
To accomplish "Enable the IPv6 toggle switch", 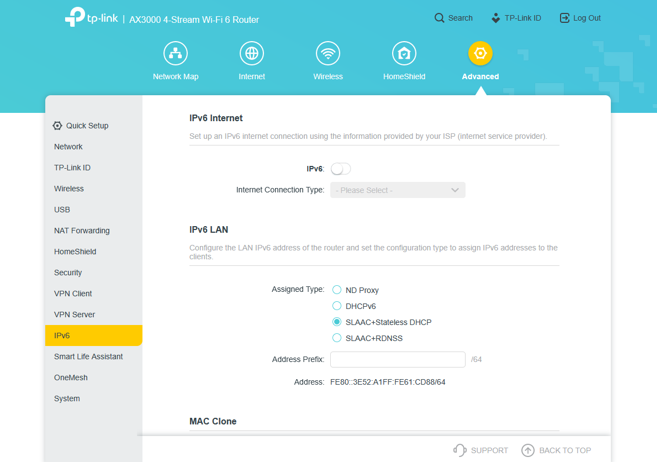I will pos(341,169).
